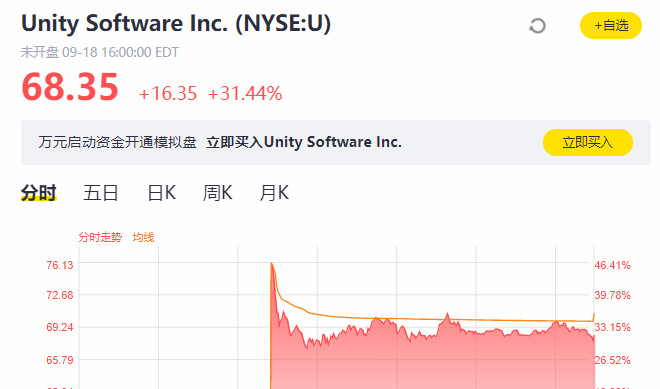Image resolution: width=660 pixels, height=389 pixels.
Task: Click the 46.41% percent axis label
Action: [x=612, y=265]
